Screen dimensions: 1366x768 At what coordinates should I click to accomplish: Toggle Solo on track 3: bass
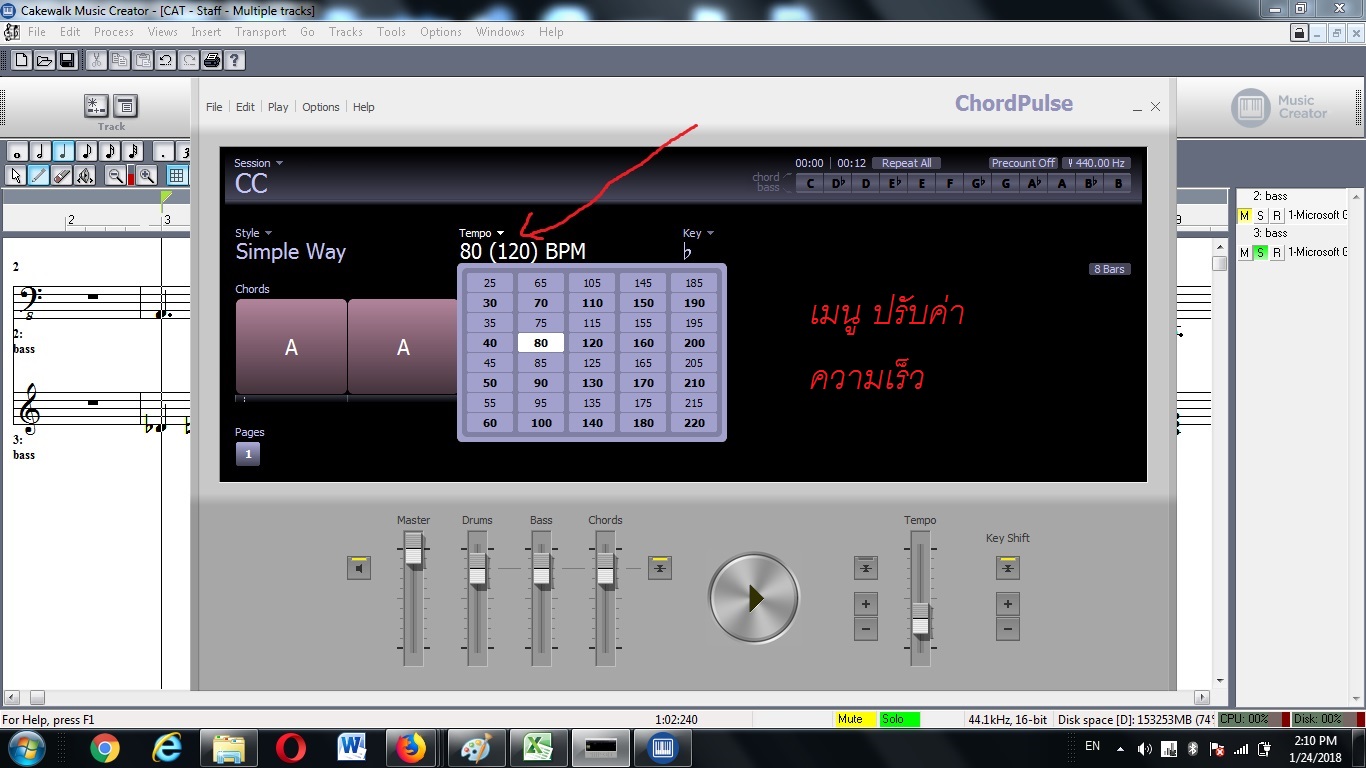(1260, 253)
